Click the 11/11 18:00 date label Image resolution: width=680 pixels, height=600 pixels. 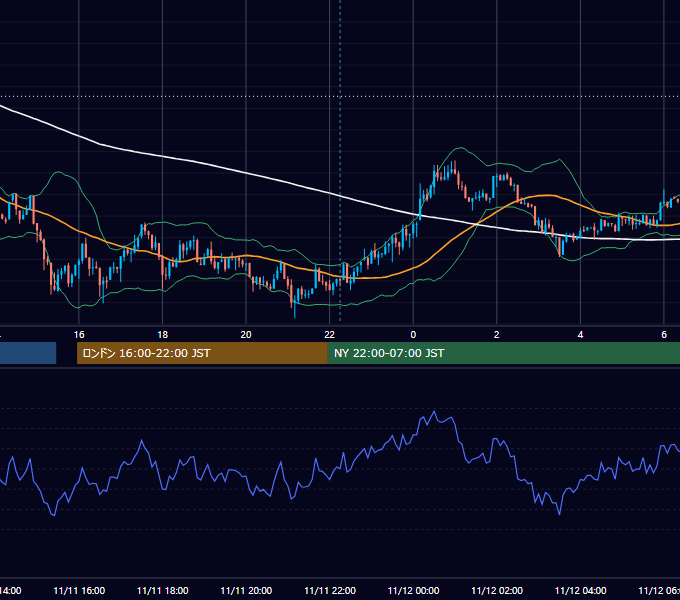click(163, 590)
